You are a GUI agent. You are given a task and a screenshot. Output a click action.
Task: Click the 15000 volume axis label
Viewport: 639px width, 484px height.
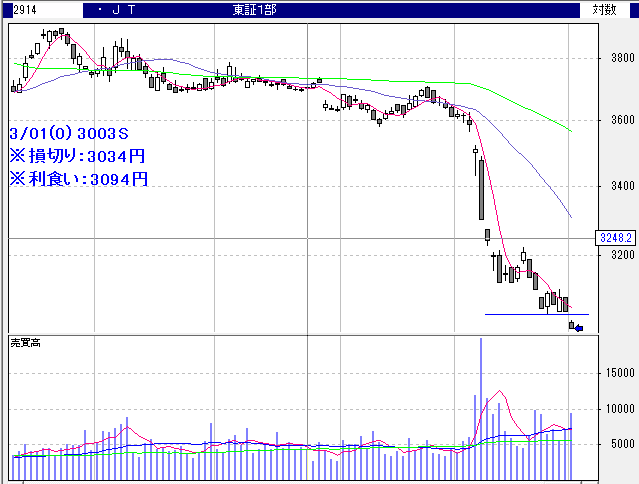618,373
